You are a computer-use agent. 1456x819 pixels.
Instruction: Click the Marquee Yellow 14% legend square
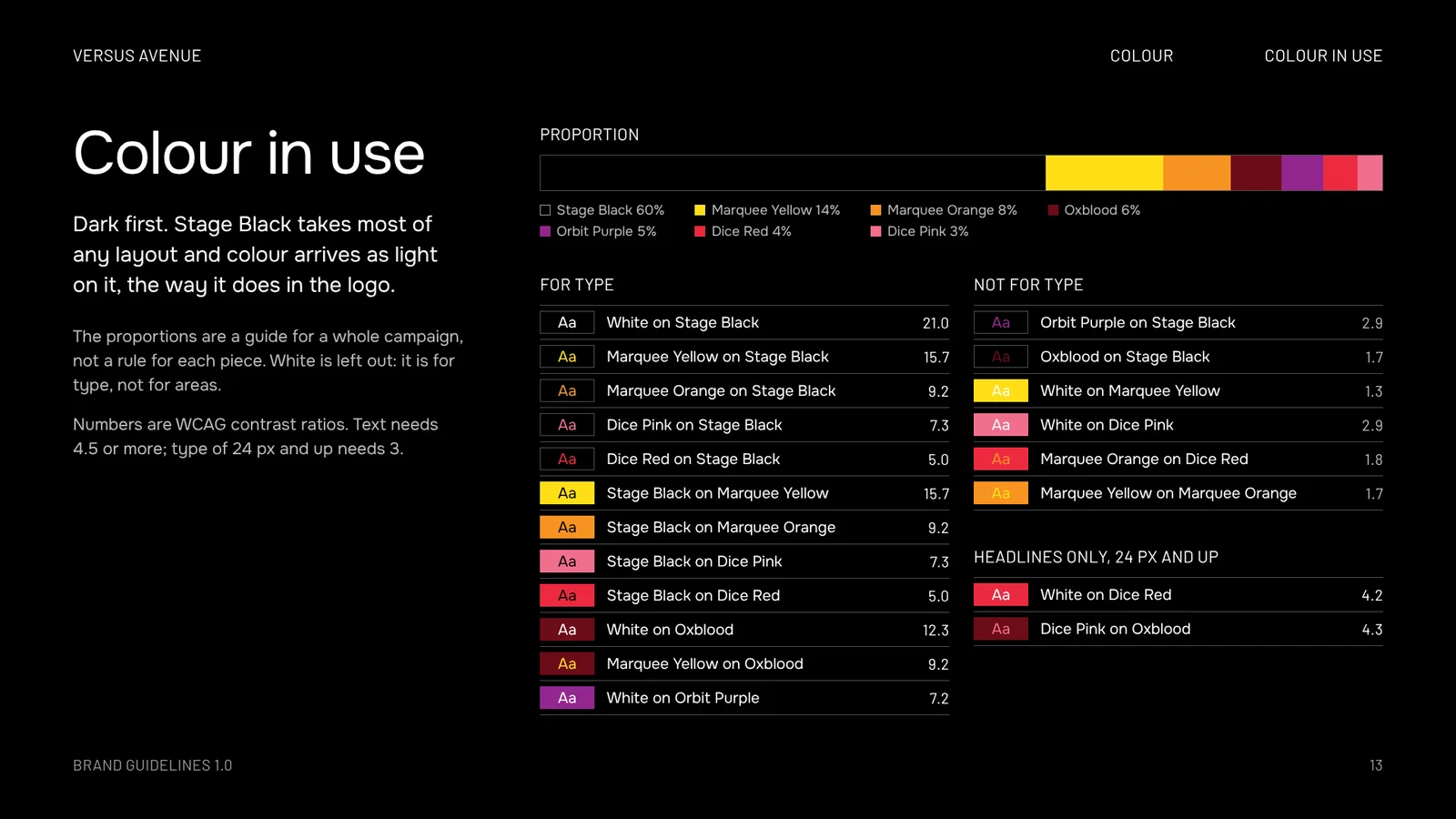click(700, 210)
